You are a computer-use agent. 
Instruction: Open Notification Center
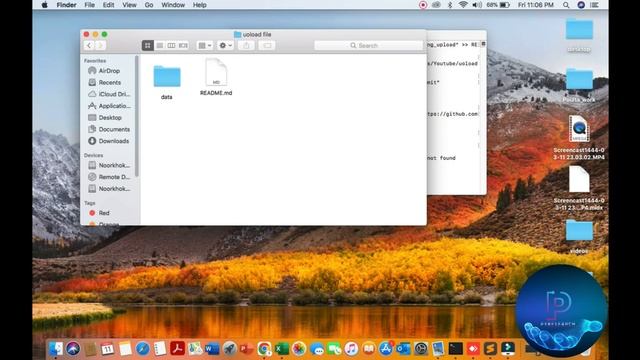pos(594,5)
